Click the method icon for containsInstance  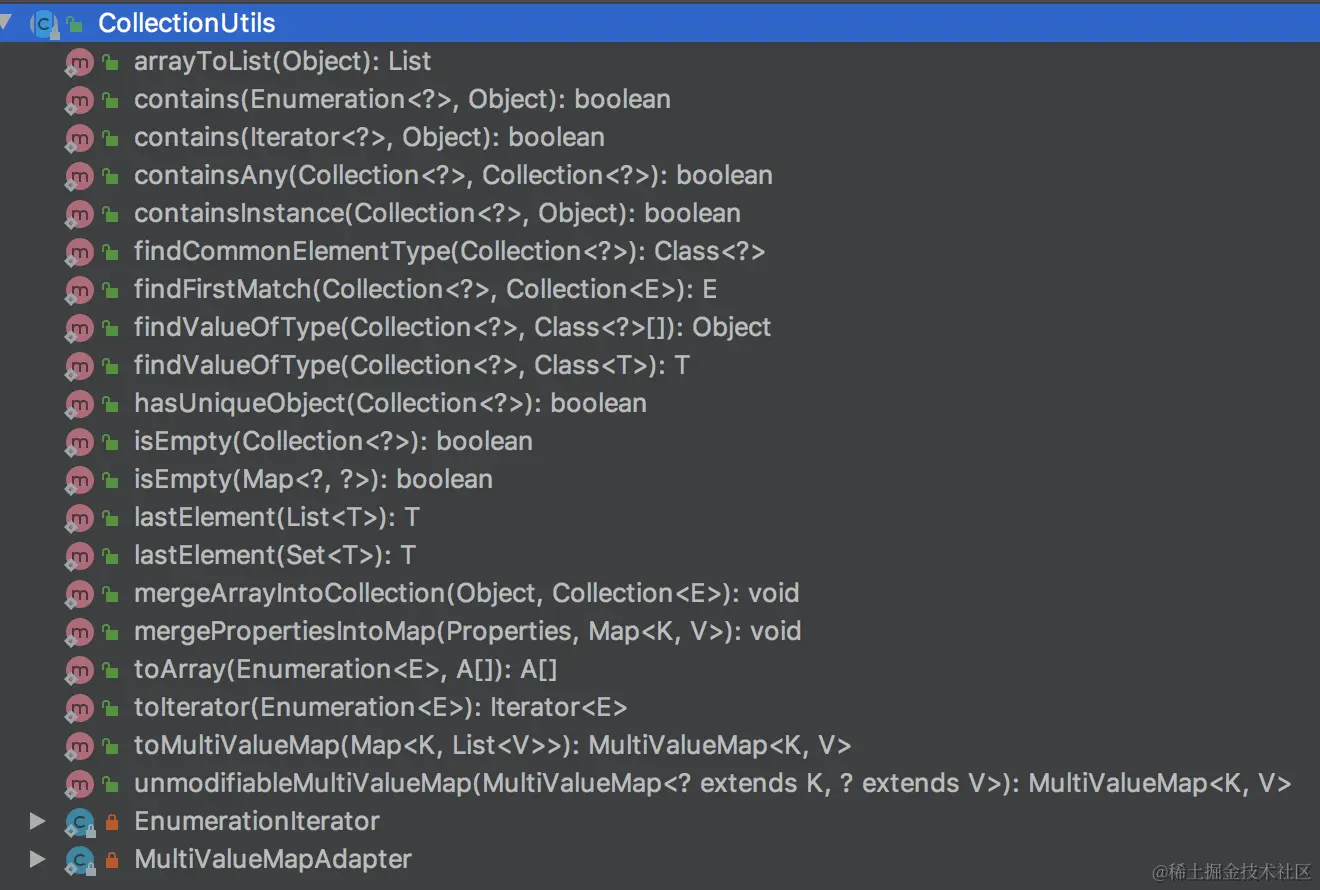pyautogui.click(x=79, y=214)
